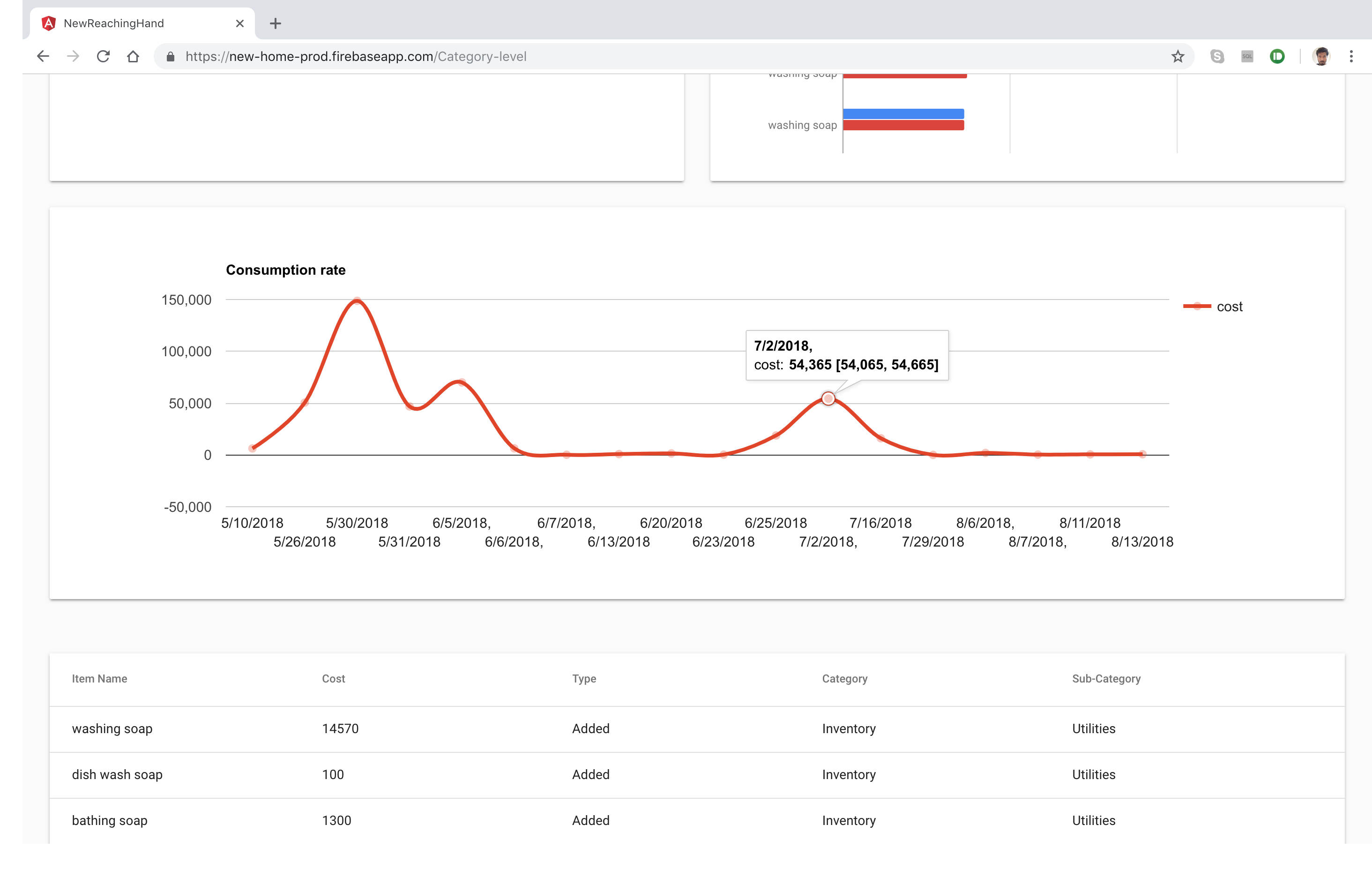Open the SQL extension icon
The image size is (1372, 870).
coord(1246,56)
